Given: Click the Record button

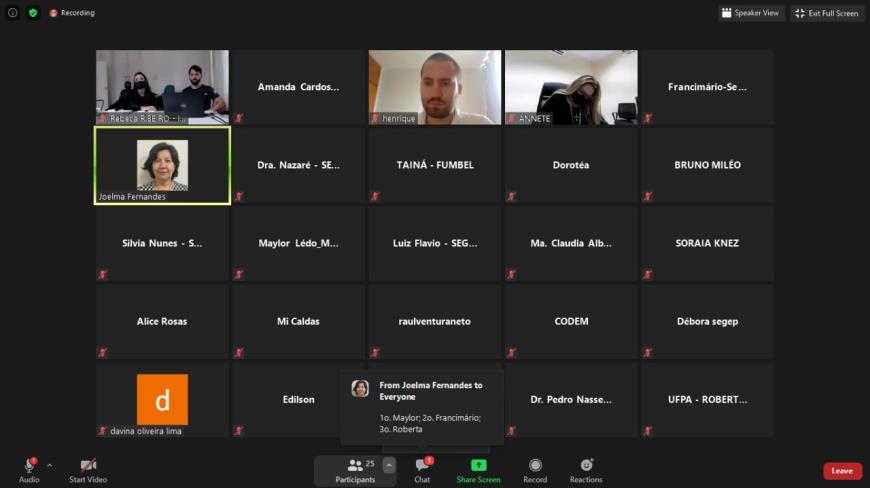Looking at the screenshot, I should click(535, 470).
